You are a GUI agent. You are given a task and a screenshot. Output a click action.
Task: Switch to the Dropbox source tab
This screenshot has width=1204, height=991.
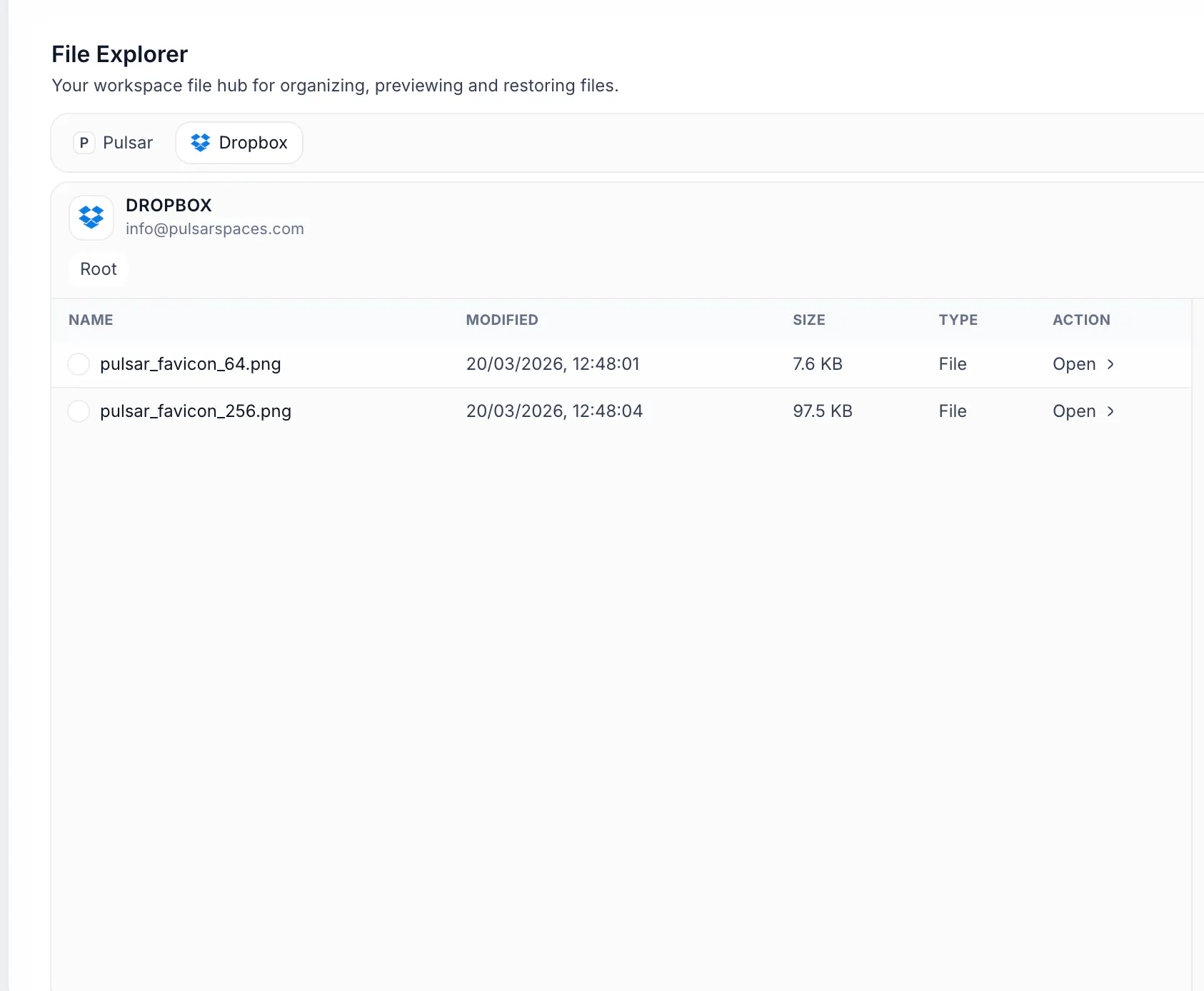pyautogui.click(x=239, y=143)
